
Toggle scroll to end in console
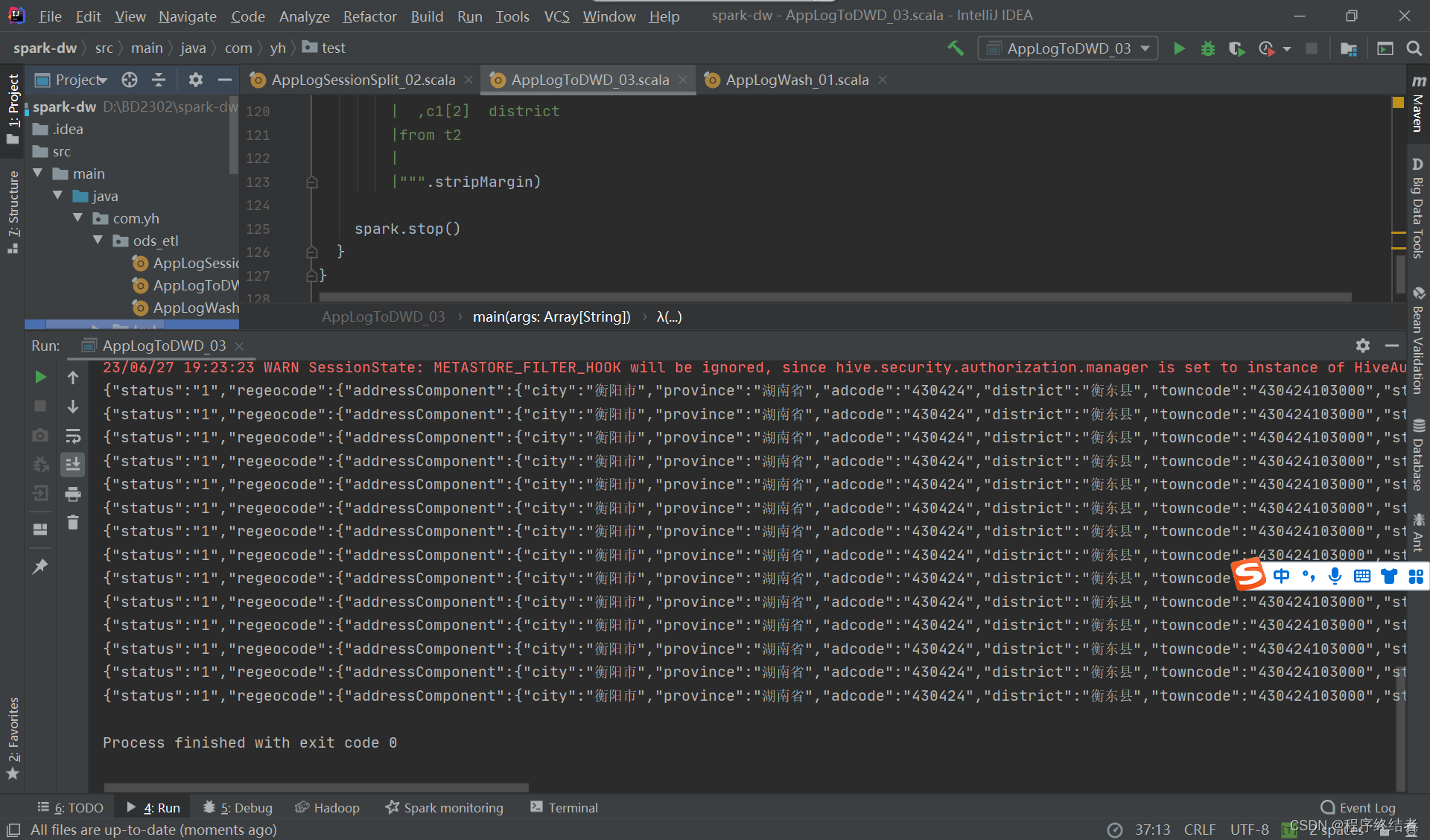[x=73, y=465]
